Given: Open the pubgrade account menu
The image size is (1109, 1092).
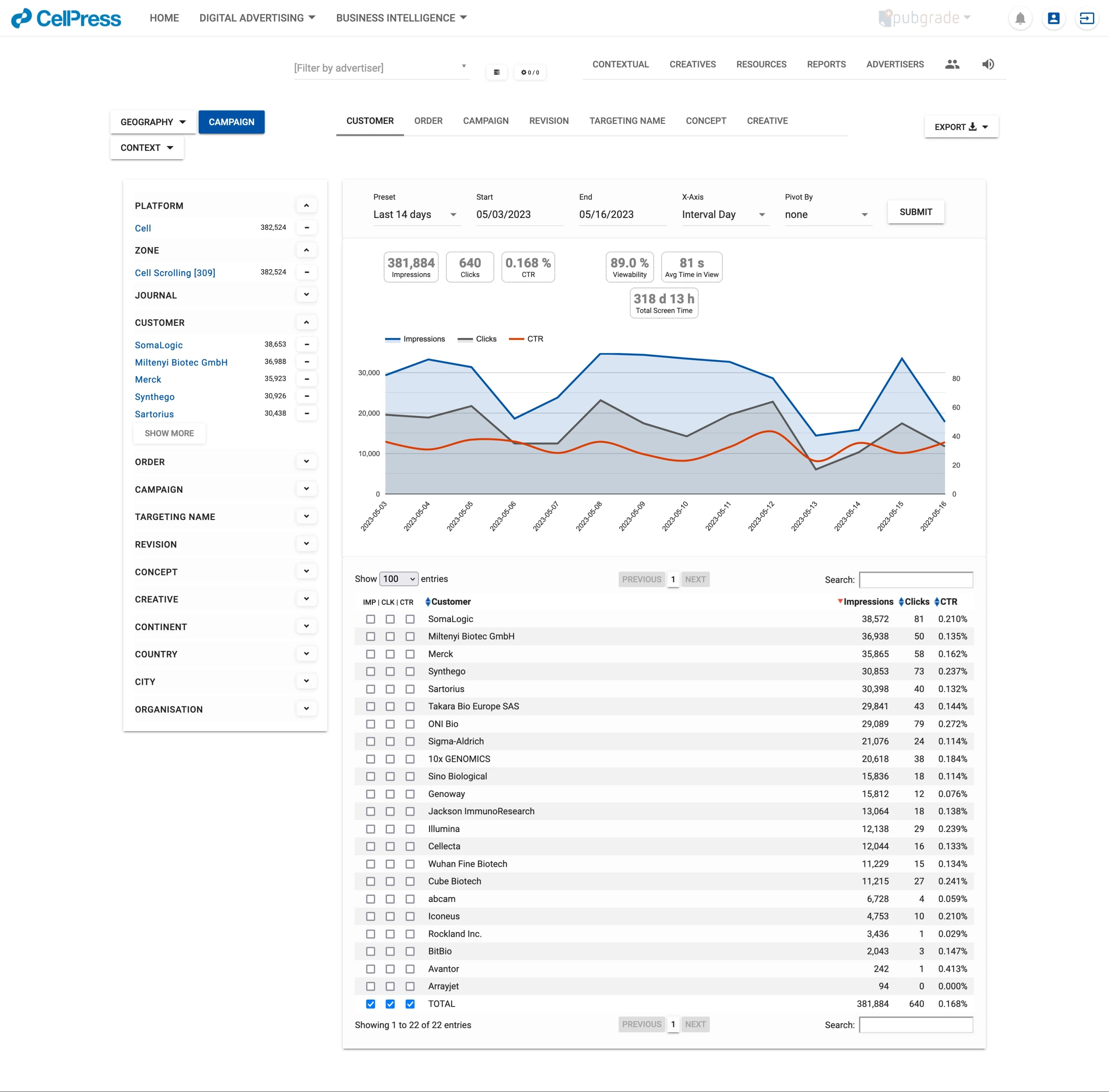Looking at the screenshot, I should [925, 18].
